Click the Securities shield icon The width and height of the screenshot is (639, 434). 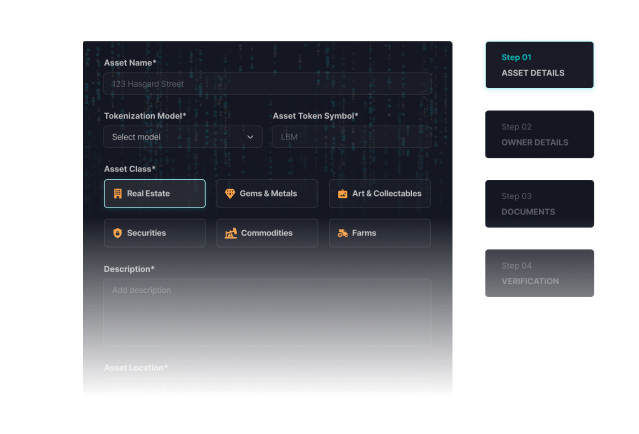coord(117,233)
